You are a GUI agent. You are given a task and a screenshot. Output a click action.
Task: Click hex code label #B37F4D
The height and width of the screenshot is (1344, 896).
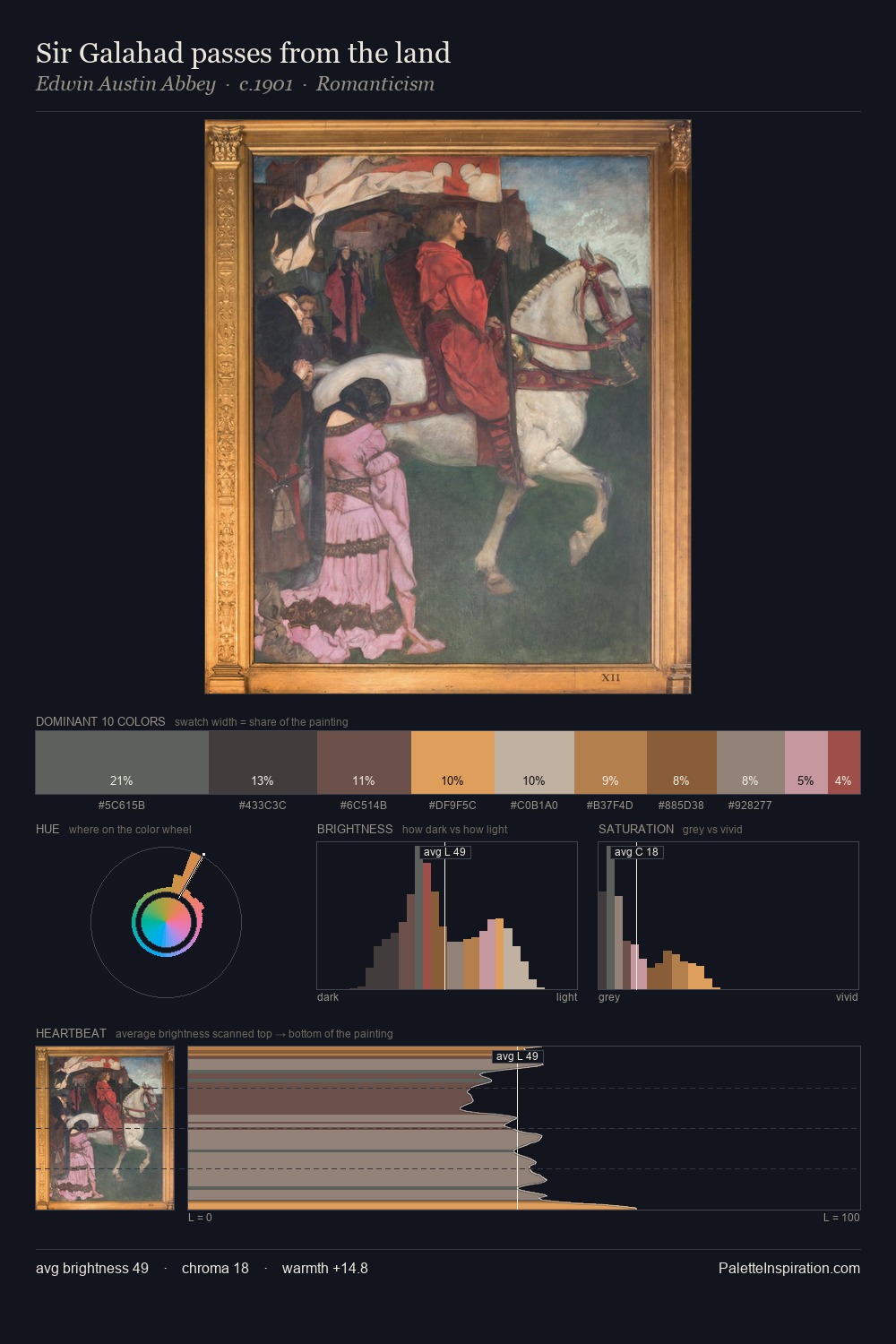coord(610,806)
